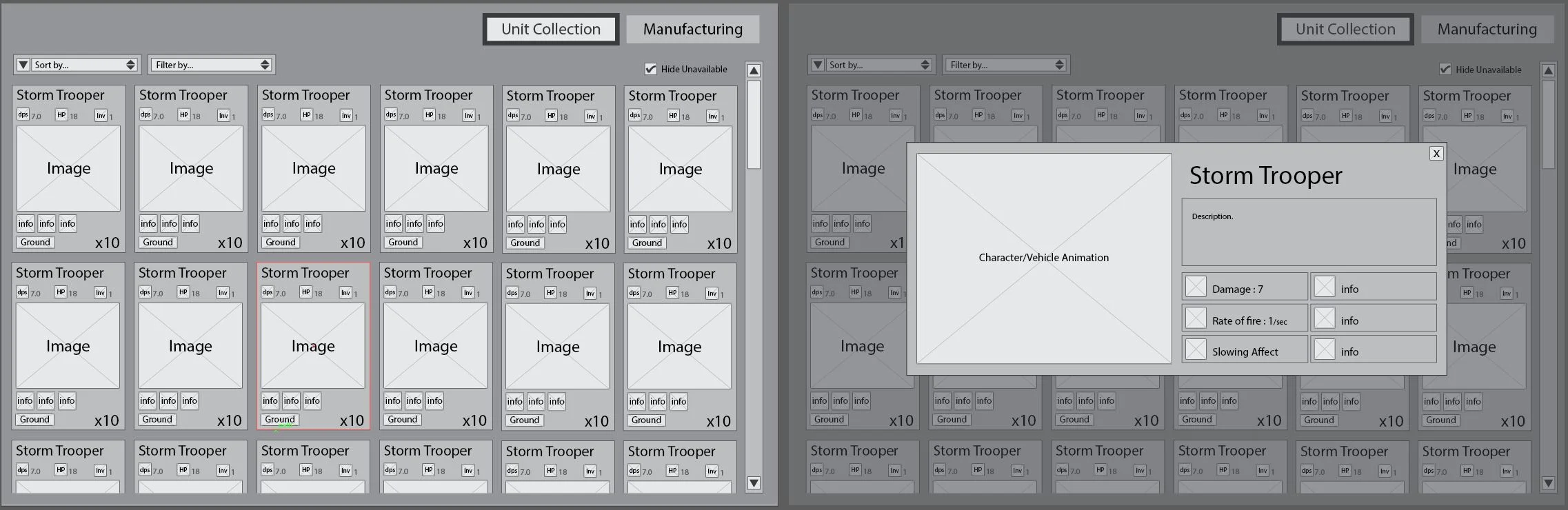1568x510 pixels.
Task: Click the Slowing Affect icon
Action: click(x=1196, y=349)
